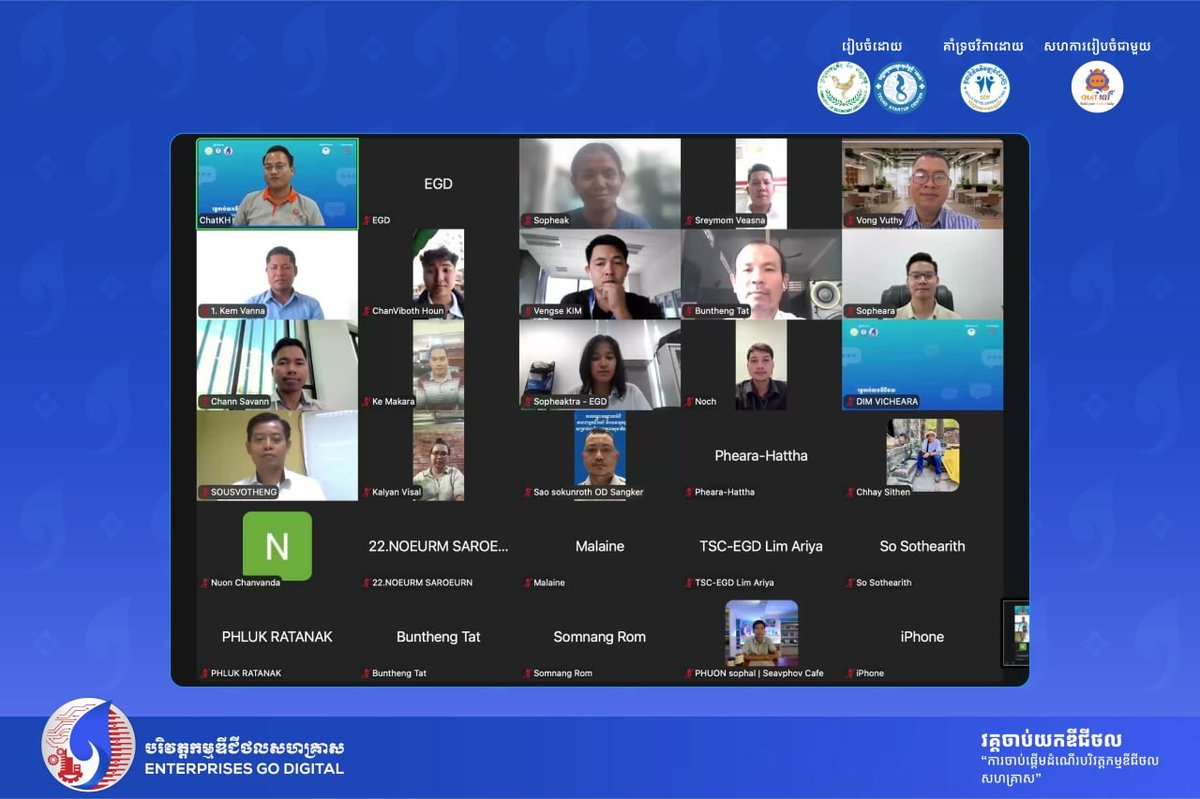Click the muted mic icon beside Noch
The image size is (1200, 799).
[x=688, y=402]
